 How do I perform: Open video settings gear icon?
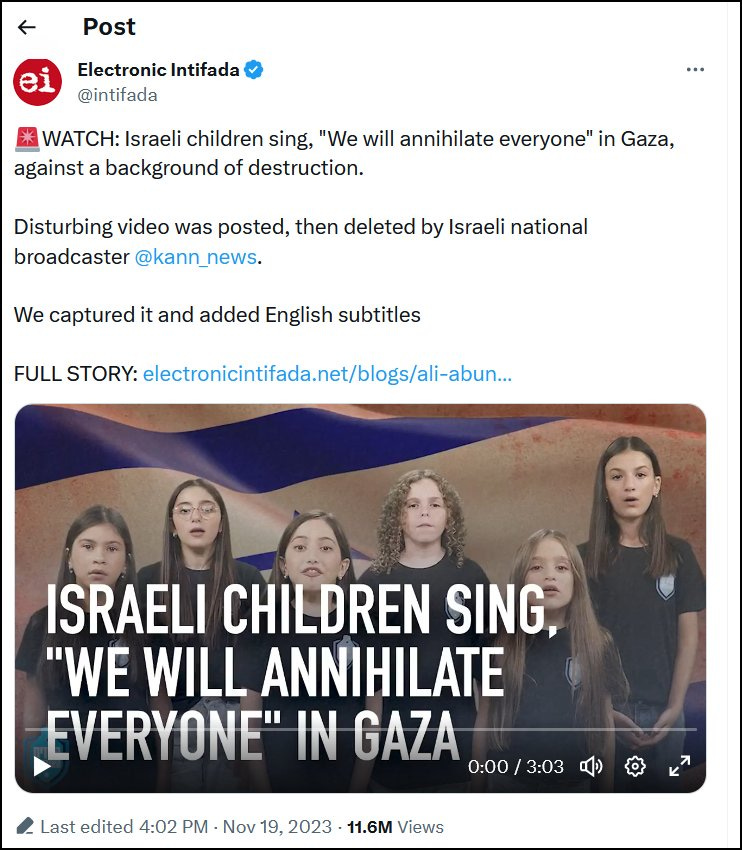[x=635, y=766]
